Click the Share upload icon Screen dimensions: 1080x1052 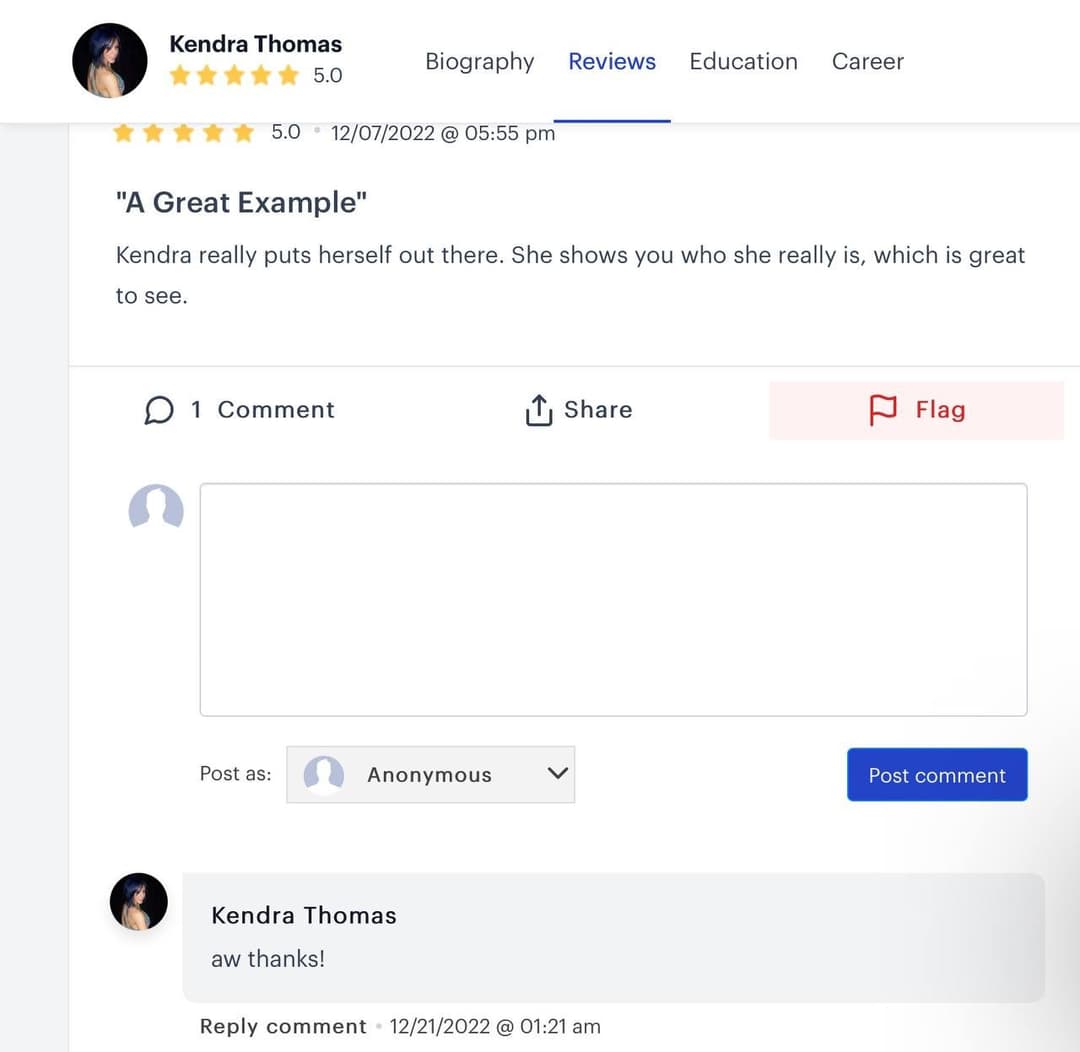538,409
